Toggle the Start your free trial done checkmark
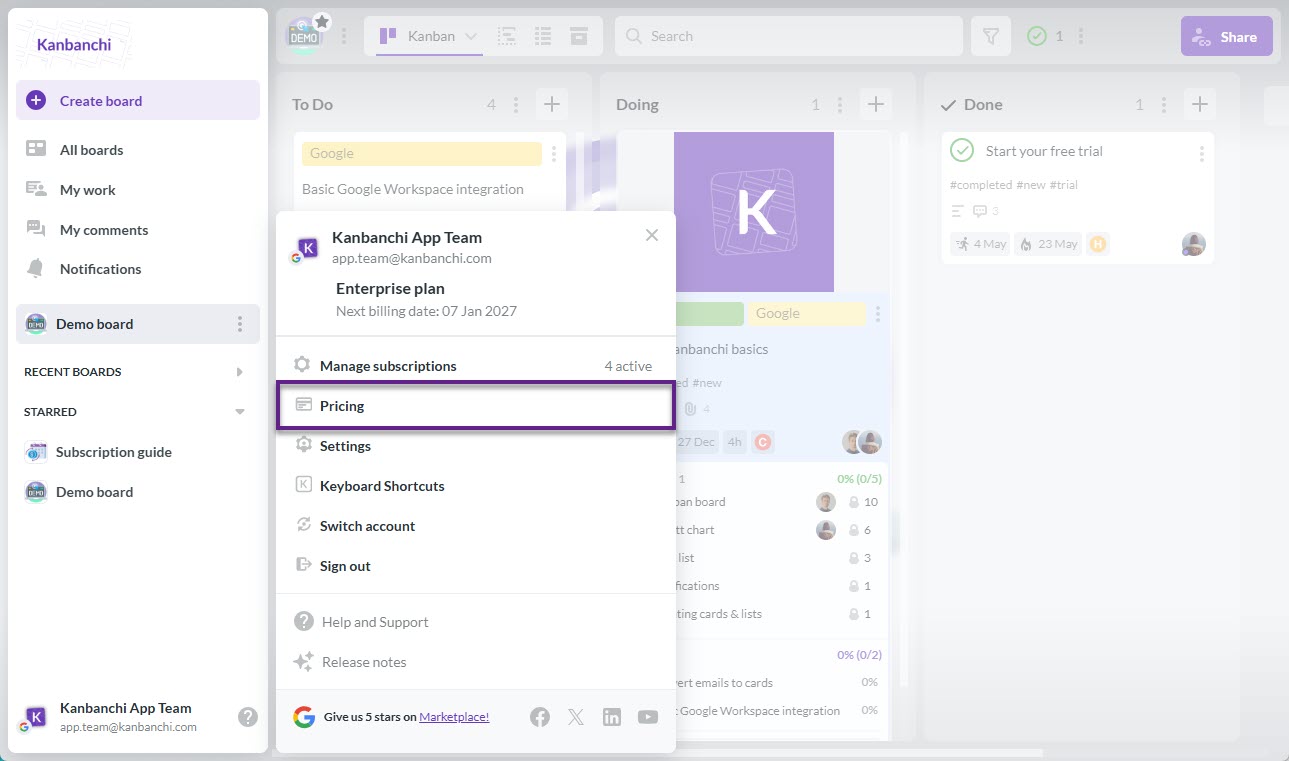1289x761 pixels. [x=962, y=151]
